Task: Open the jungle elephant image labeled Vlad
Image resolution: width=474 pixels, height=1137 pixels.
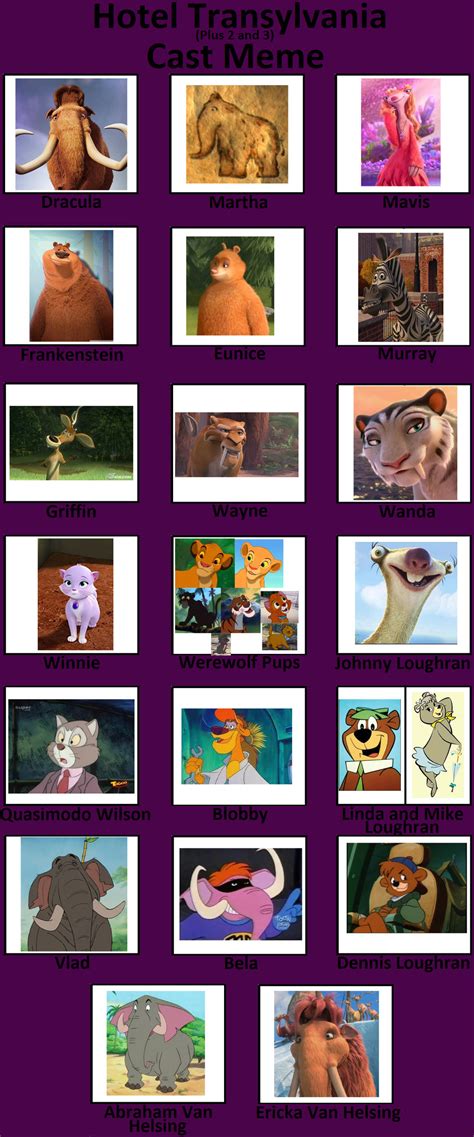Action: [73, 893]
